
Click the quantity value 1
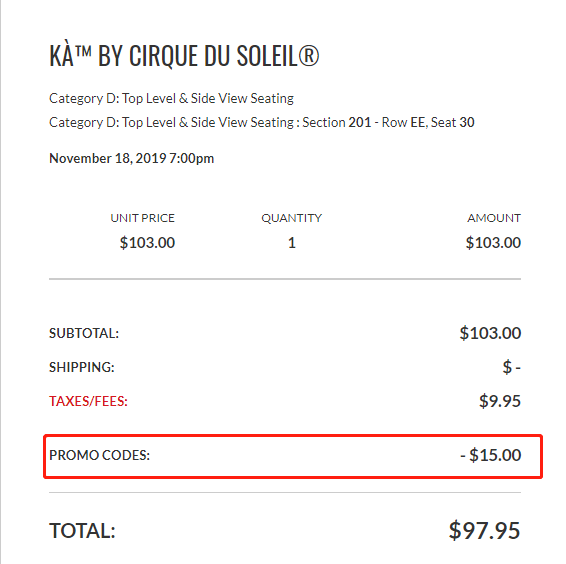[292, 243]
